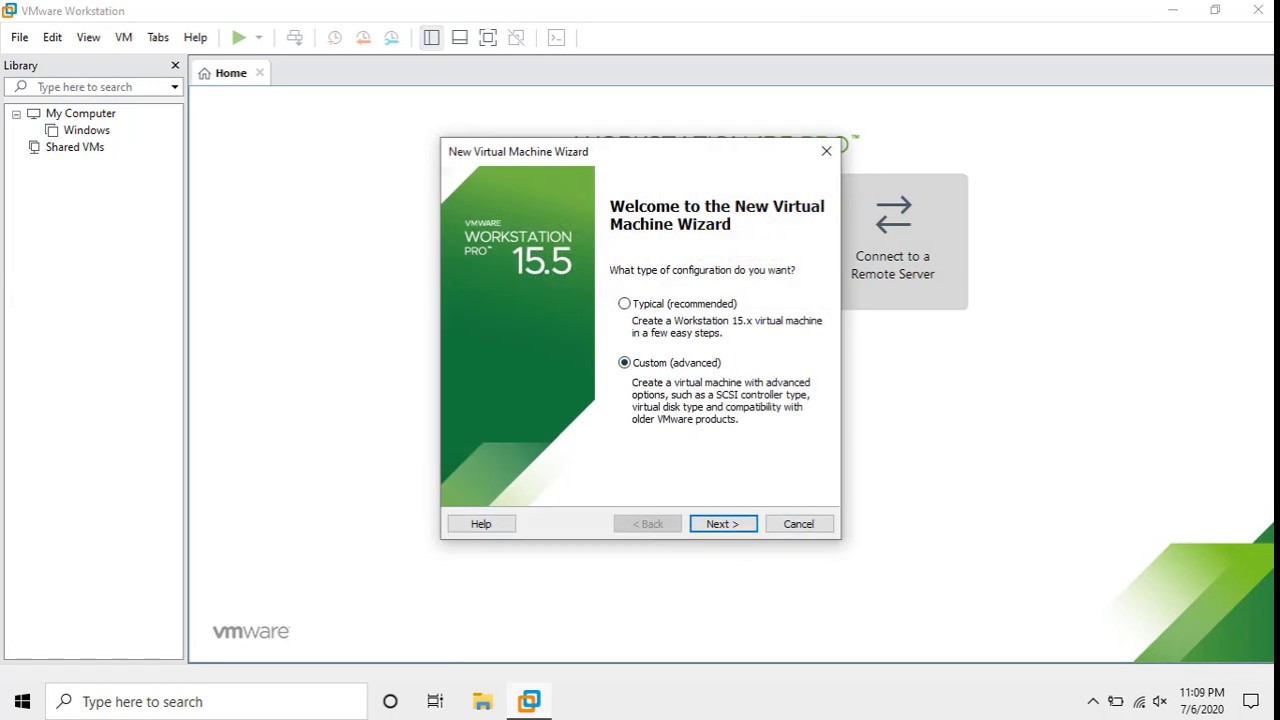Open the Tabs menu
The width and height of the screenshot is (1280, 720).
[158, 37]
